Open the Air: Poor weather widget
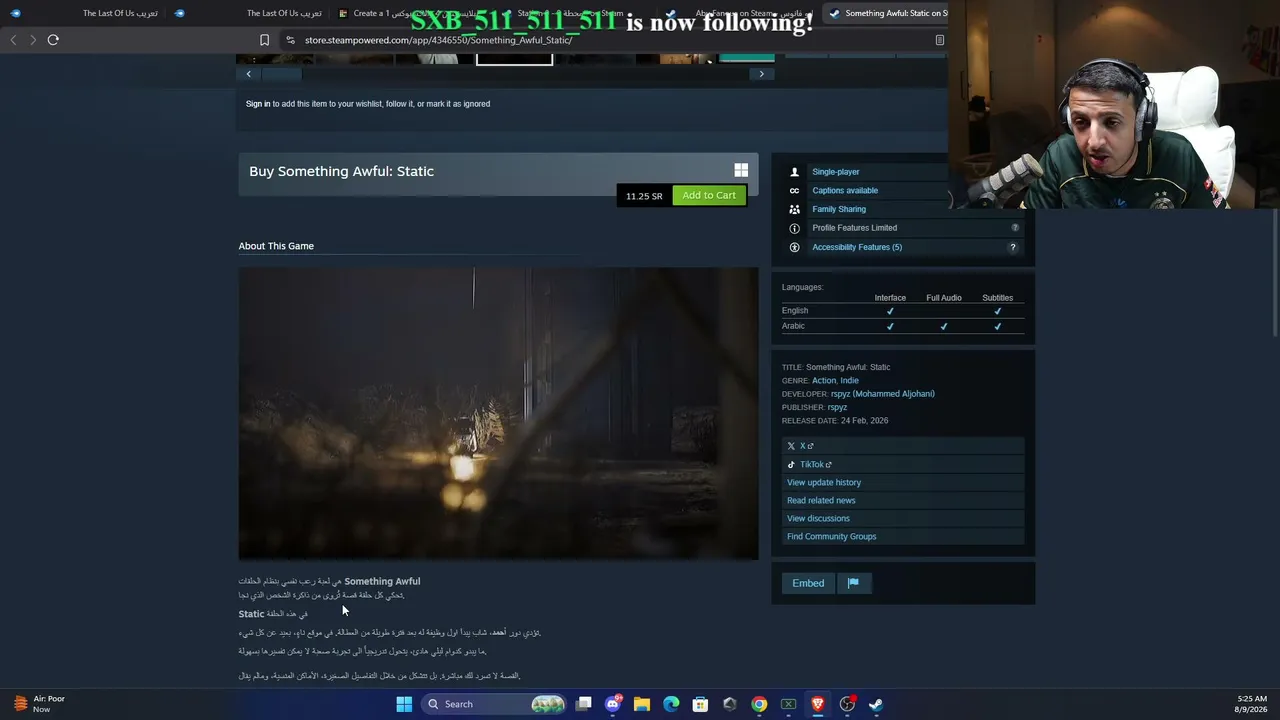 37,704
